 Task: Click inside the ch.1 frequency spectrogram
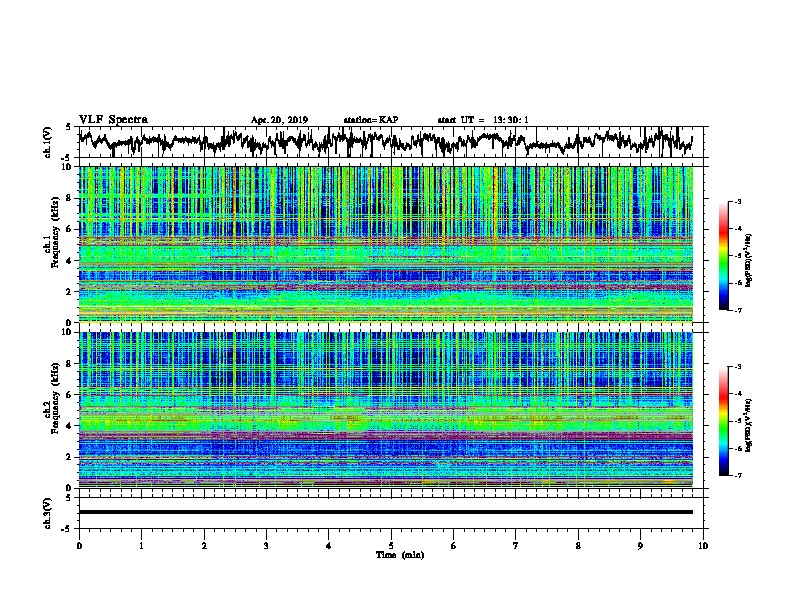pyautogui.click(x=385, y=244)
